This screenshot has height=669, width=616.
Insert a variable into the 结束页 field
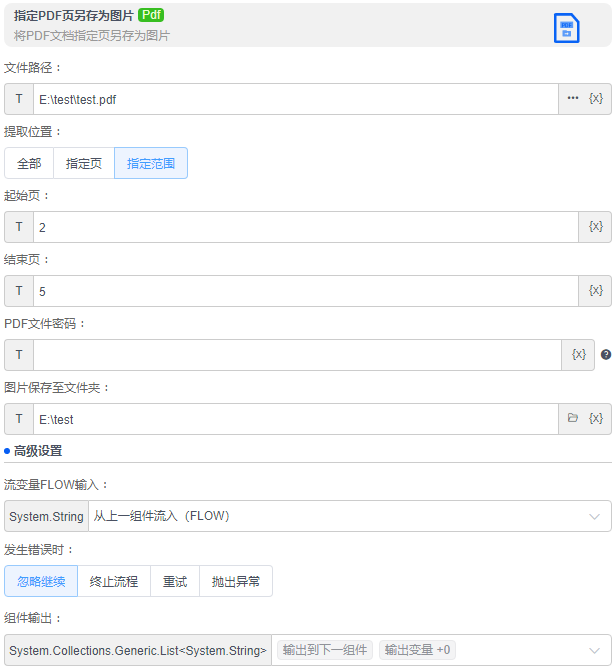point(596,291)
